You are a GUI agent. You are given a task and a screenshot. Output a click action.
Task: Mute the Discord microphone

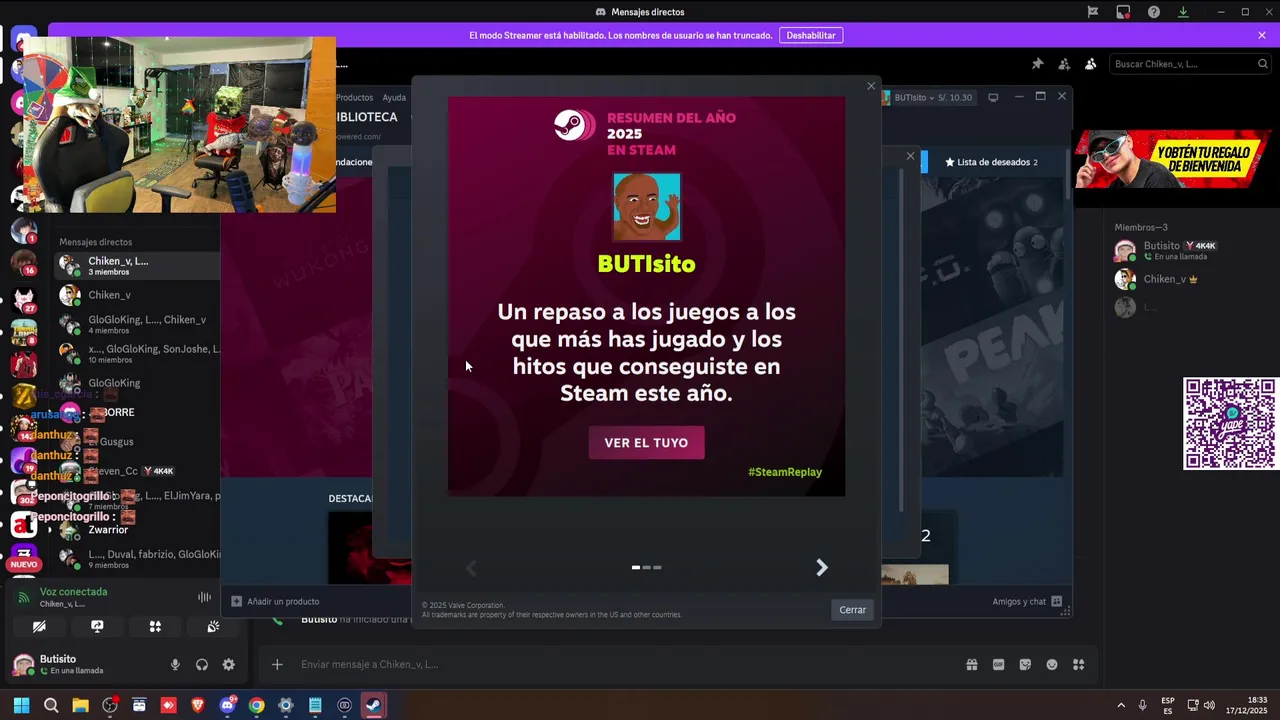click(175, 664)
